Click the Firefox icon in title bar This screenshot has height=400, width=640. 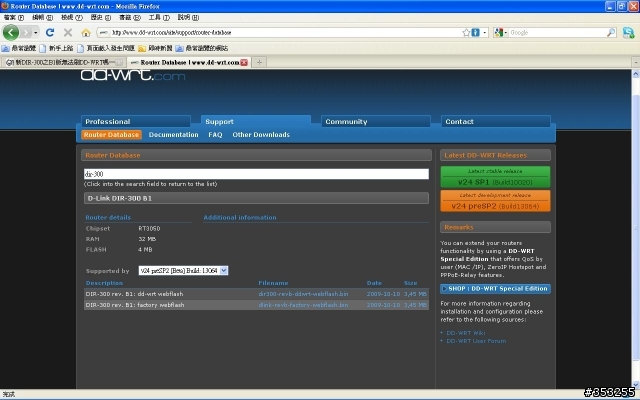click(x=5, y=6)
